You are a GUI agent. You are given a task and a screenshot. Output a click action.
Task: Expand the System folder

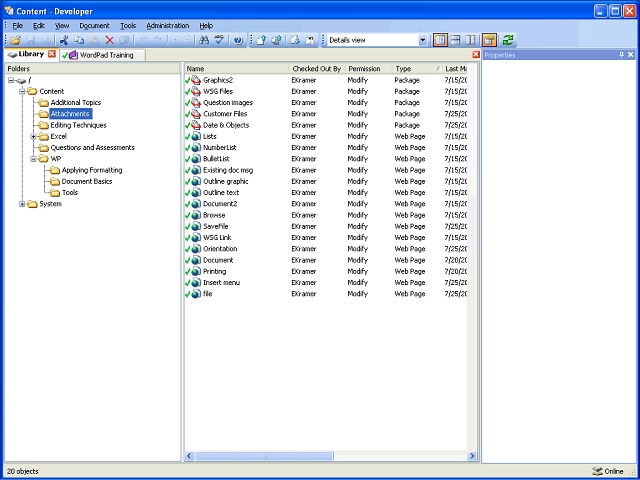click(22, 204)
